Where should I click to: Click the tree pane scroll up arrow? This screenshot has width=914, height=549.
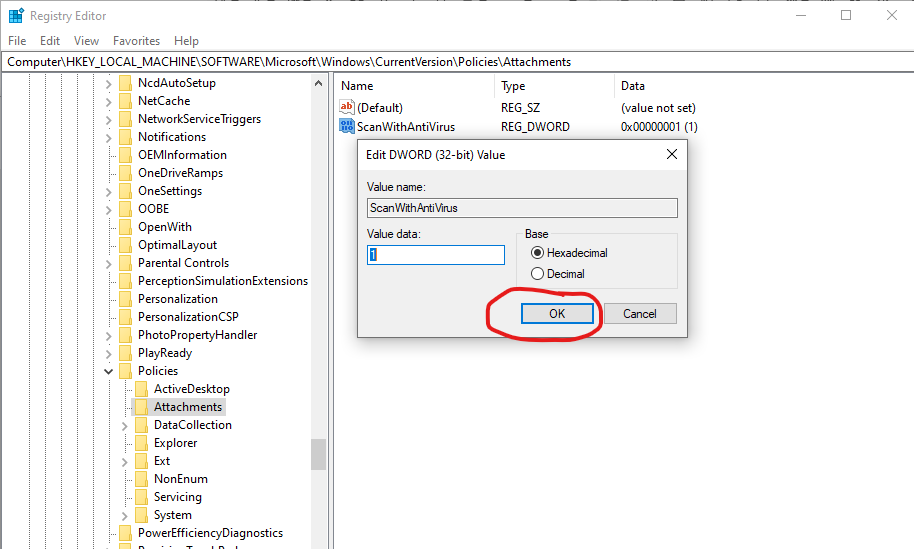[x=318, y=83]
